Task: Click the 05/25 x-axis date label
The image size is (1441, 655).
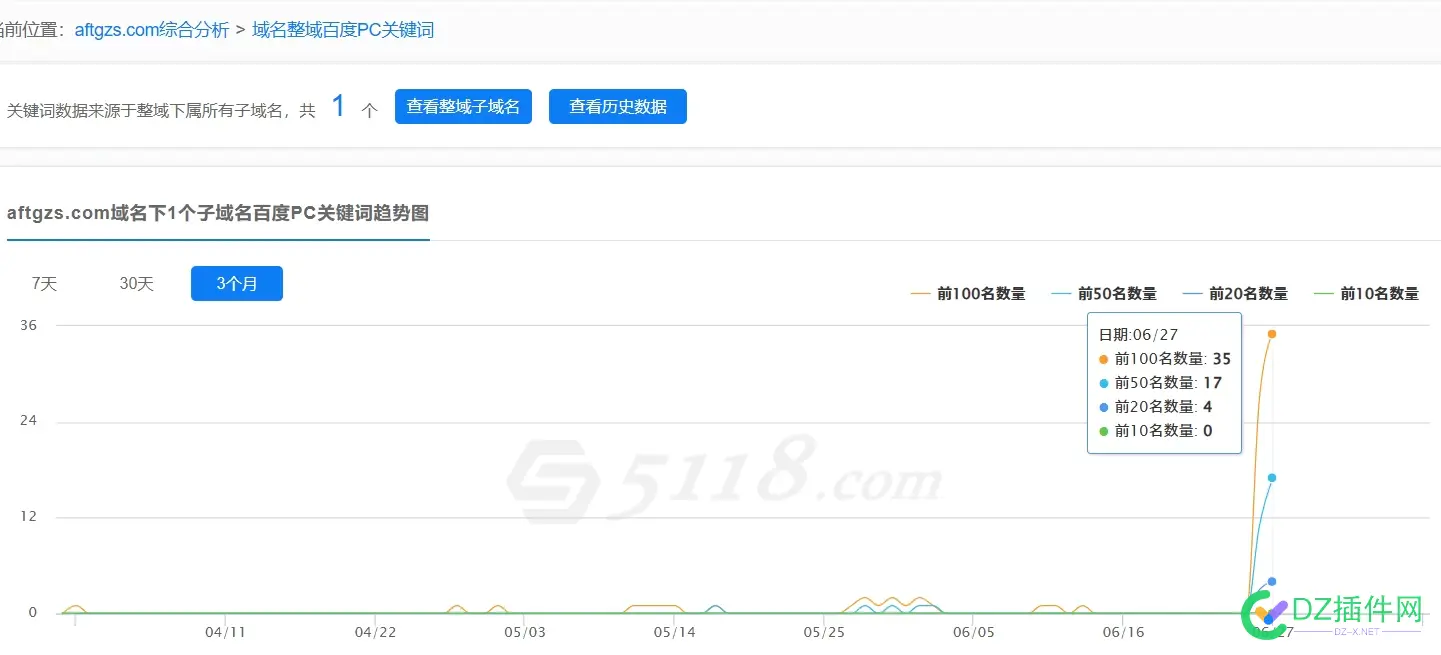Action: [x=824, y=633]
